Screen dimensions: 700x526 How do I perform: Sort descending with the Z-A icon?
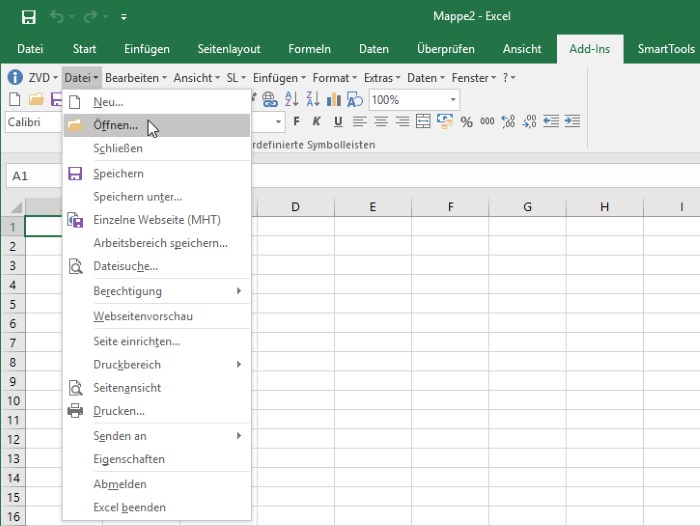click(313, 99)
